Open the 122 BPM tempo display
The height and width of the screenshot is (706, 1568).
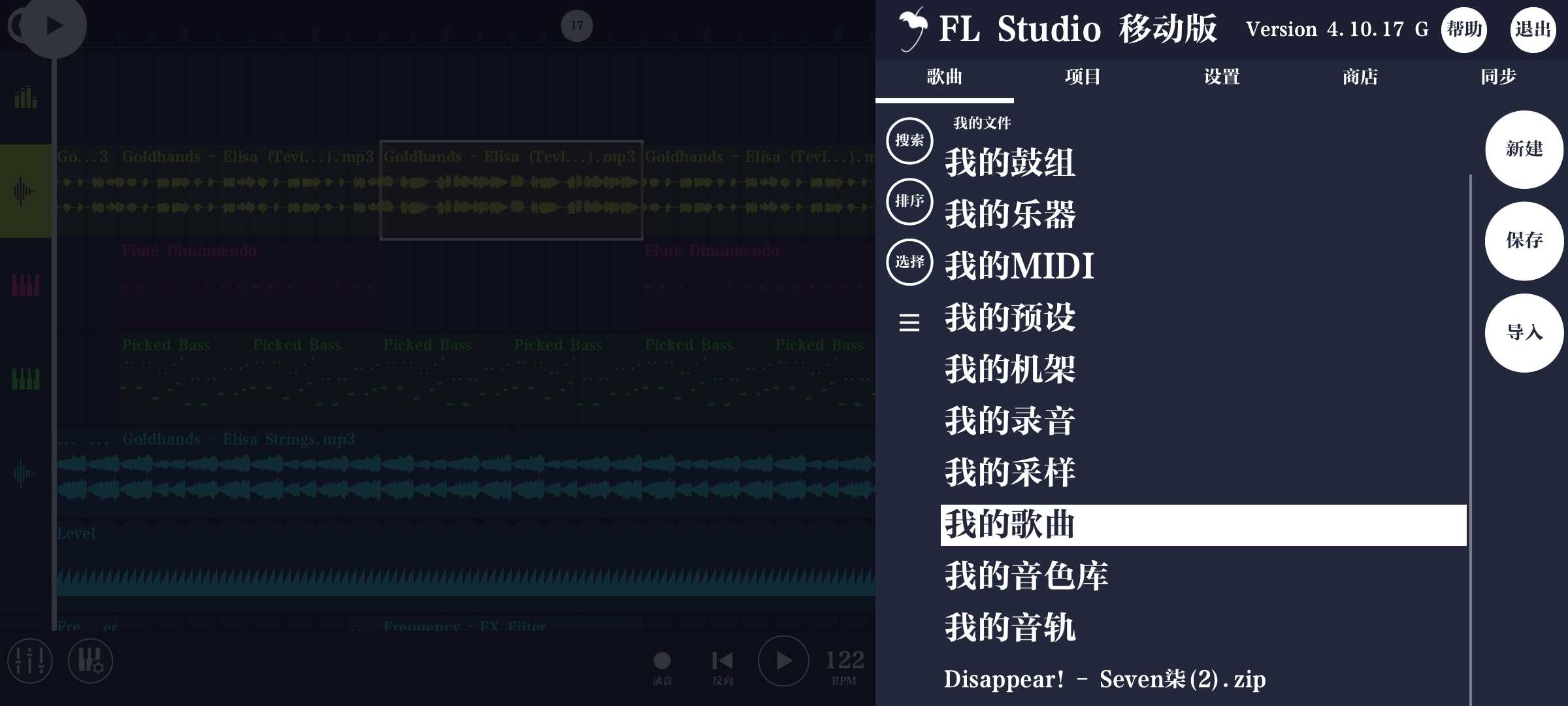click(845, 667)
